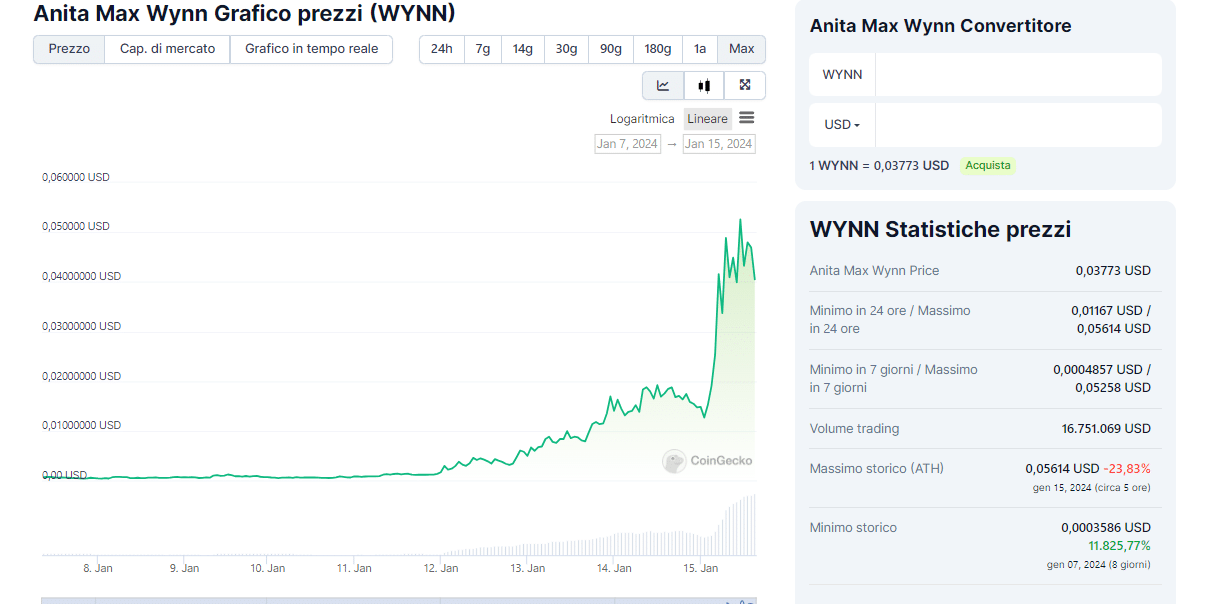Open the USD currency dropdown

pyautogui.click(x=842, y=125)
